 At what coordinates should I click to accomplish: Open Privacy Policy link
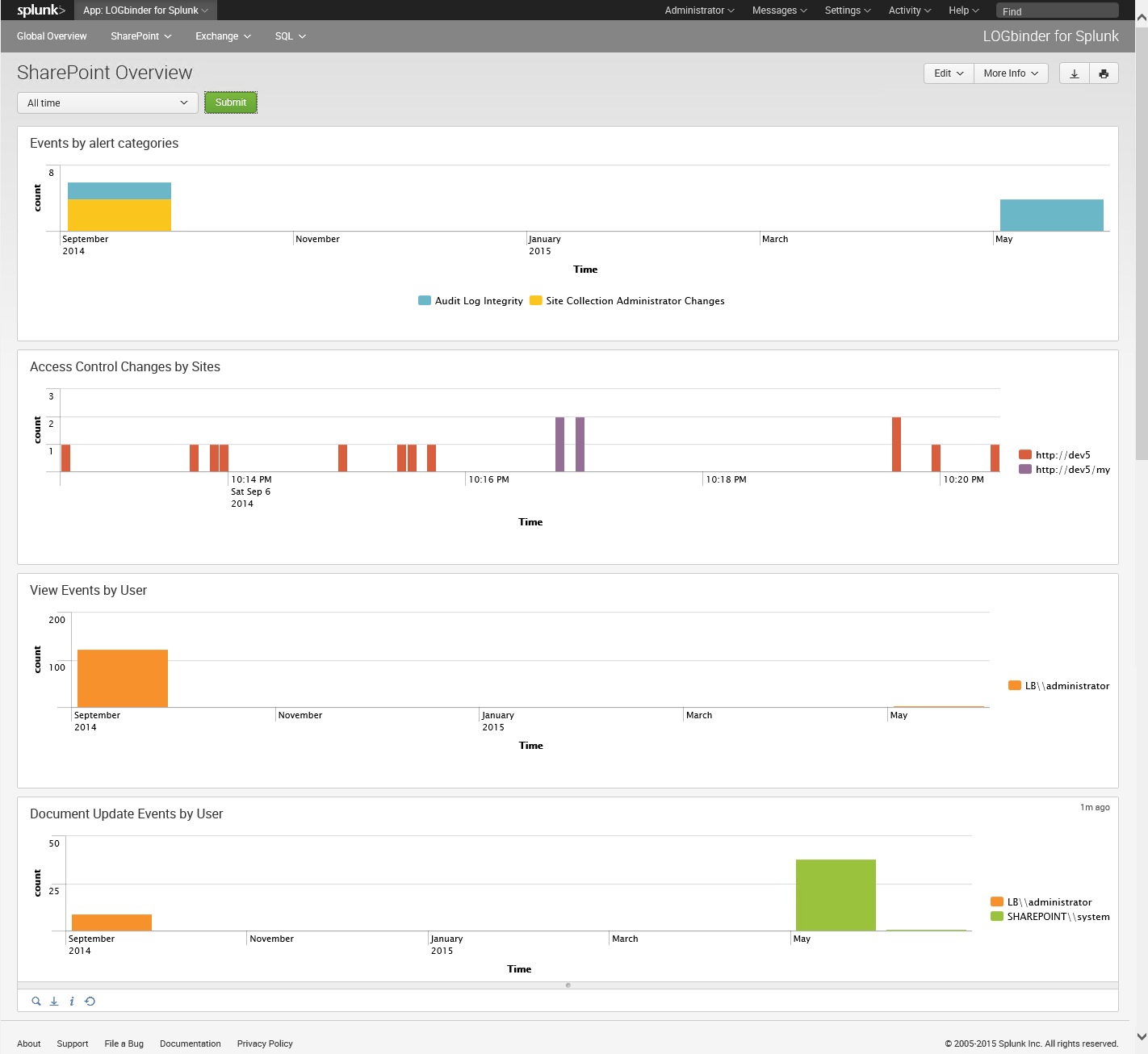tap(265, 1044)
